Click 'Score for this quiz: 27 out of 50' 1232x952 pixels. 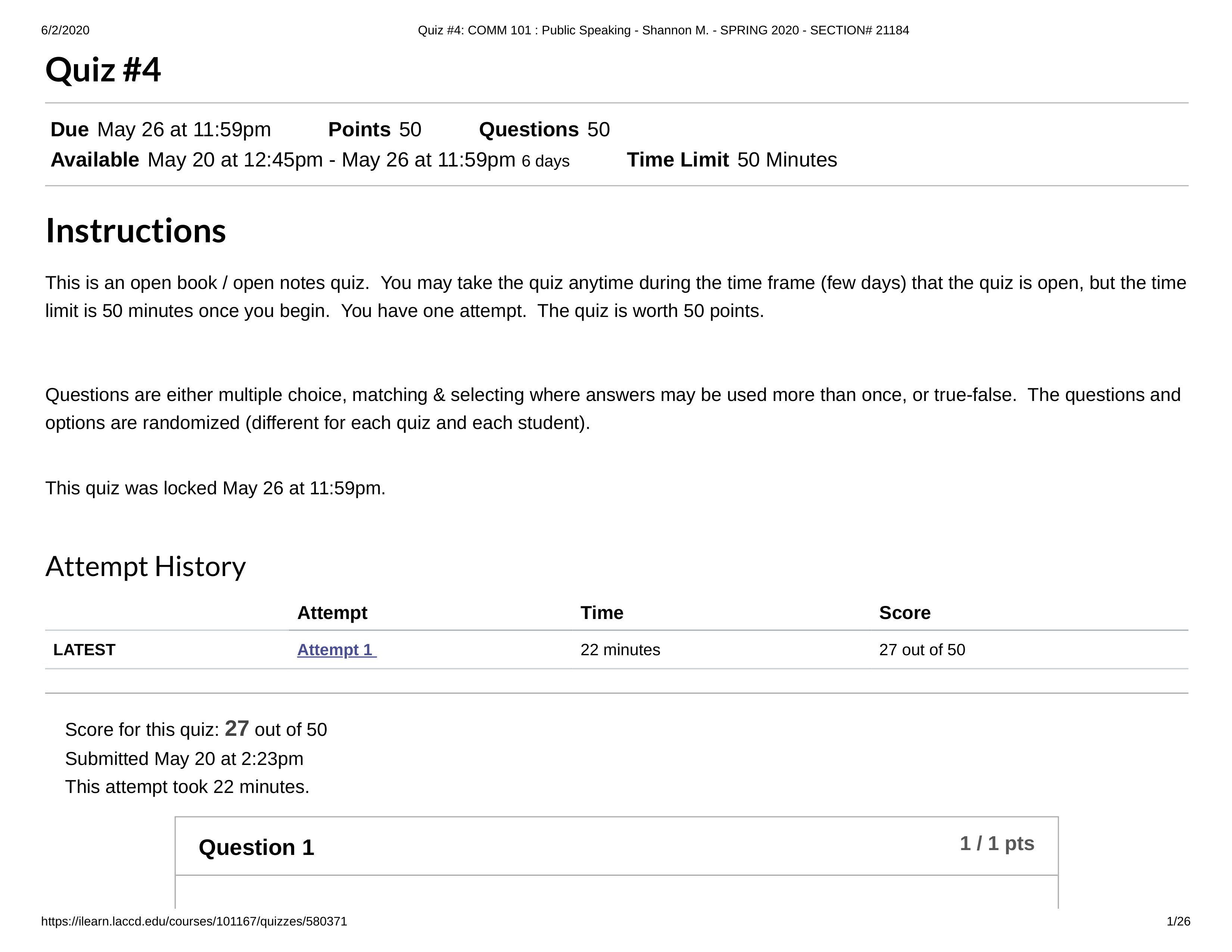coord(196,729)
